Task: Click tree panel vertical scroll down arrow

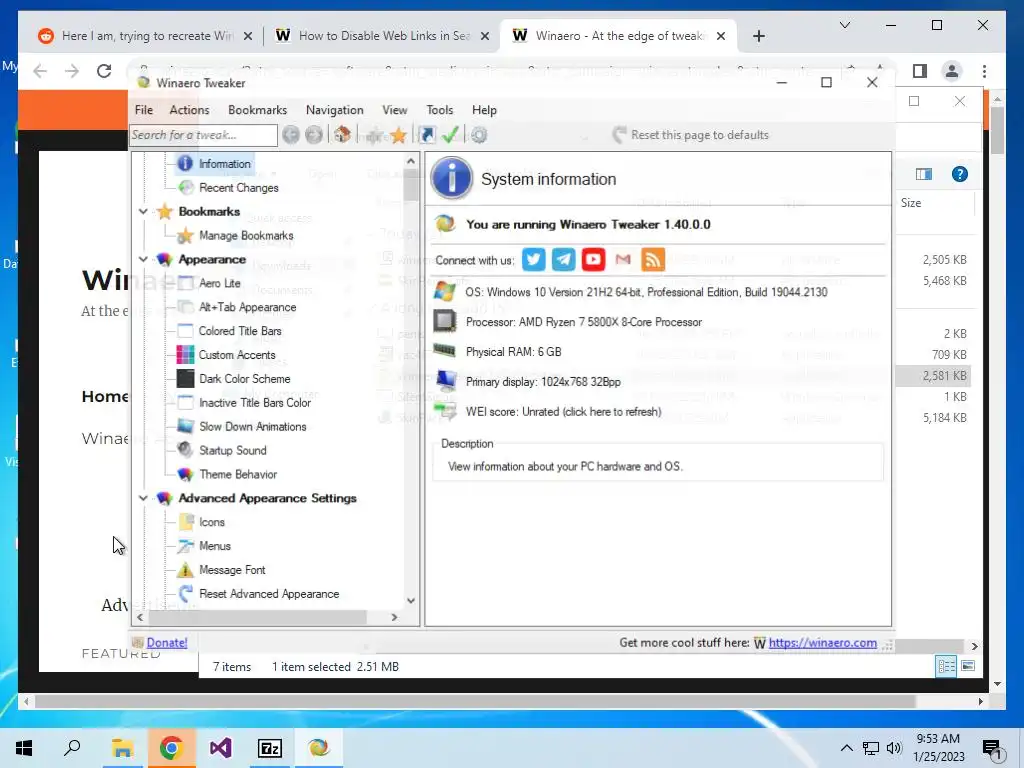Action: (411, 601)
